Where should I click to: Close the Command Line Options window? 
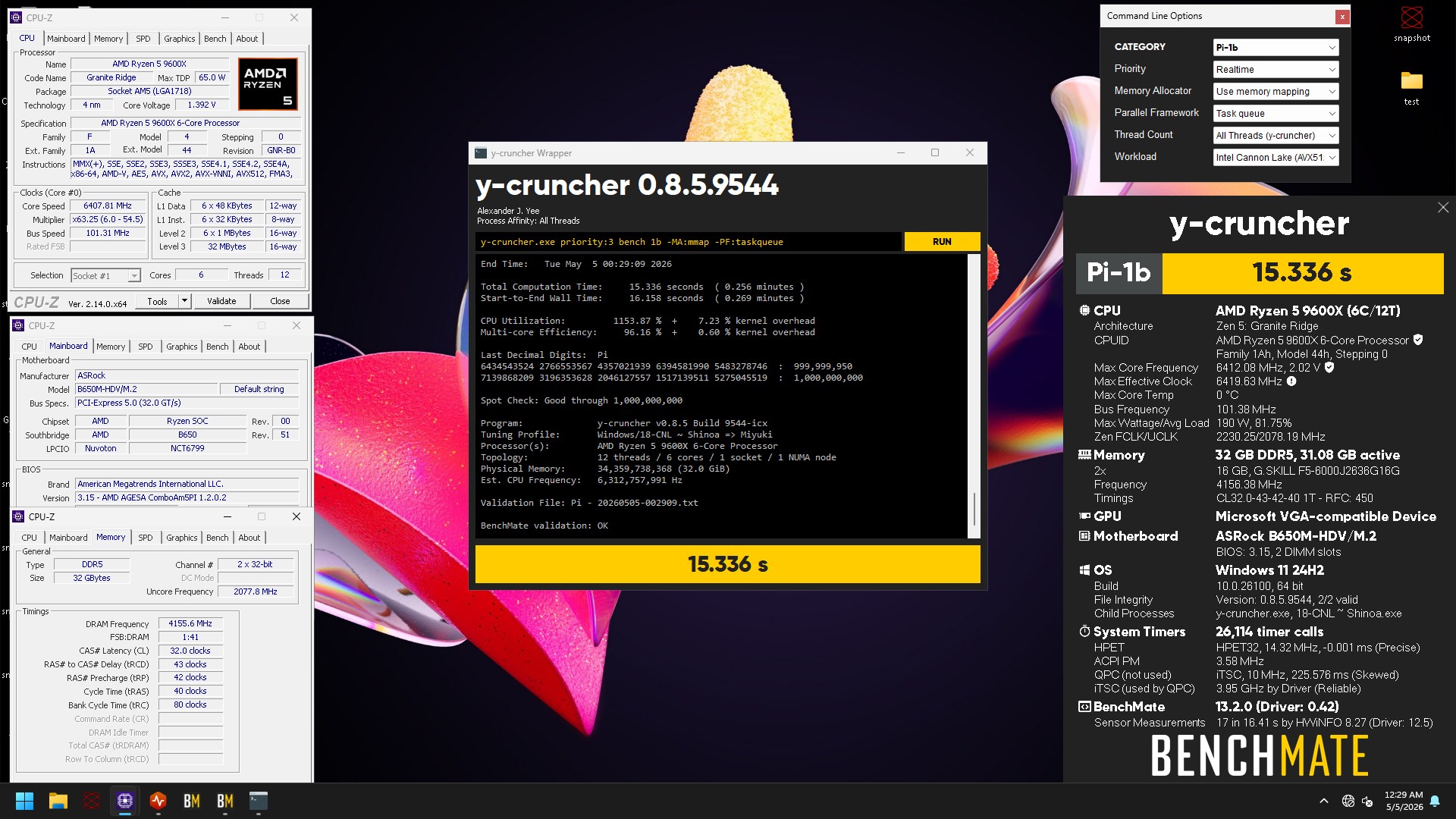(1342, 16)
